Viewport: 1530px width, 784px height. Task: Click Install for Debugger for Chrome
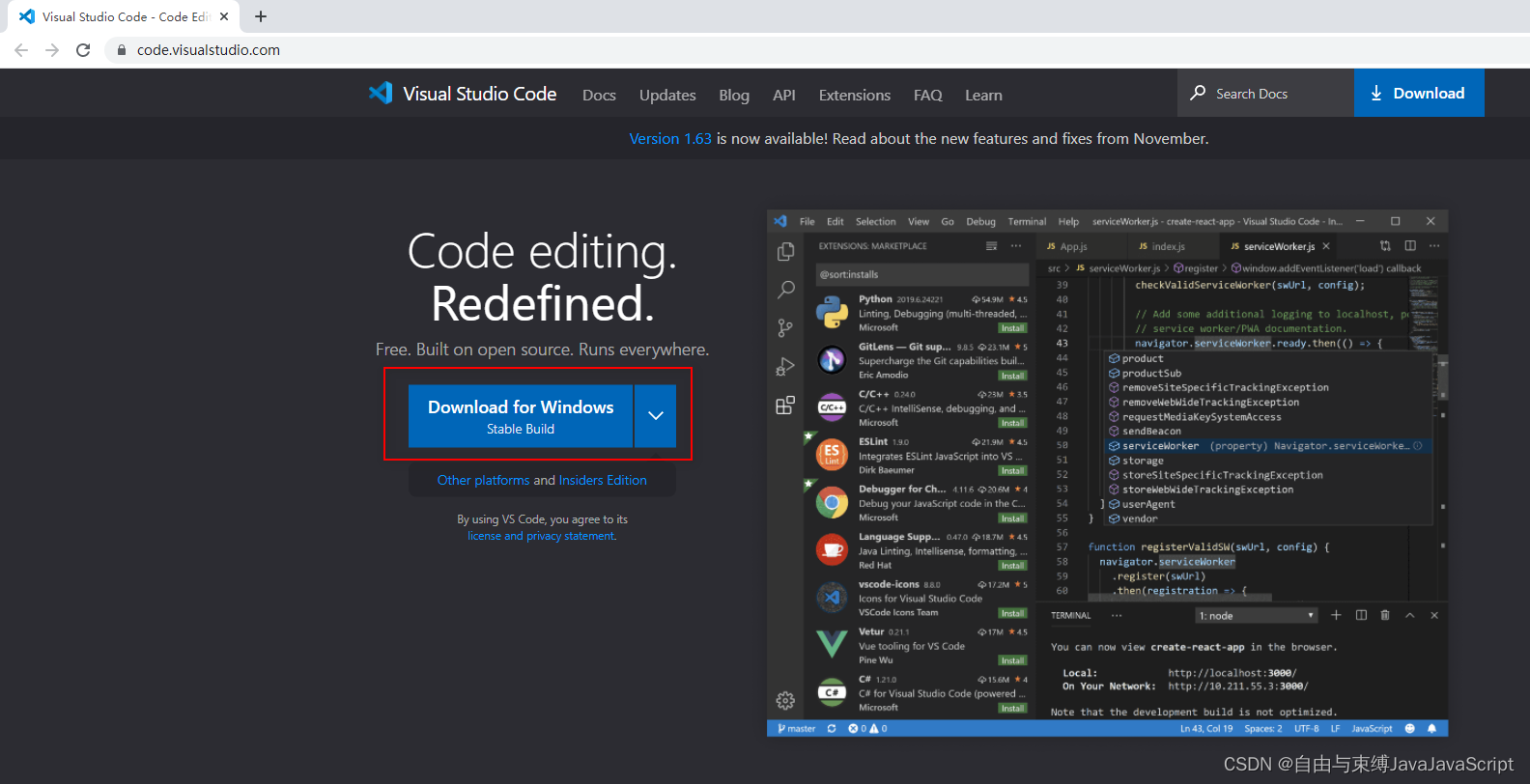pyautogui.click(x=1012, y=518)
